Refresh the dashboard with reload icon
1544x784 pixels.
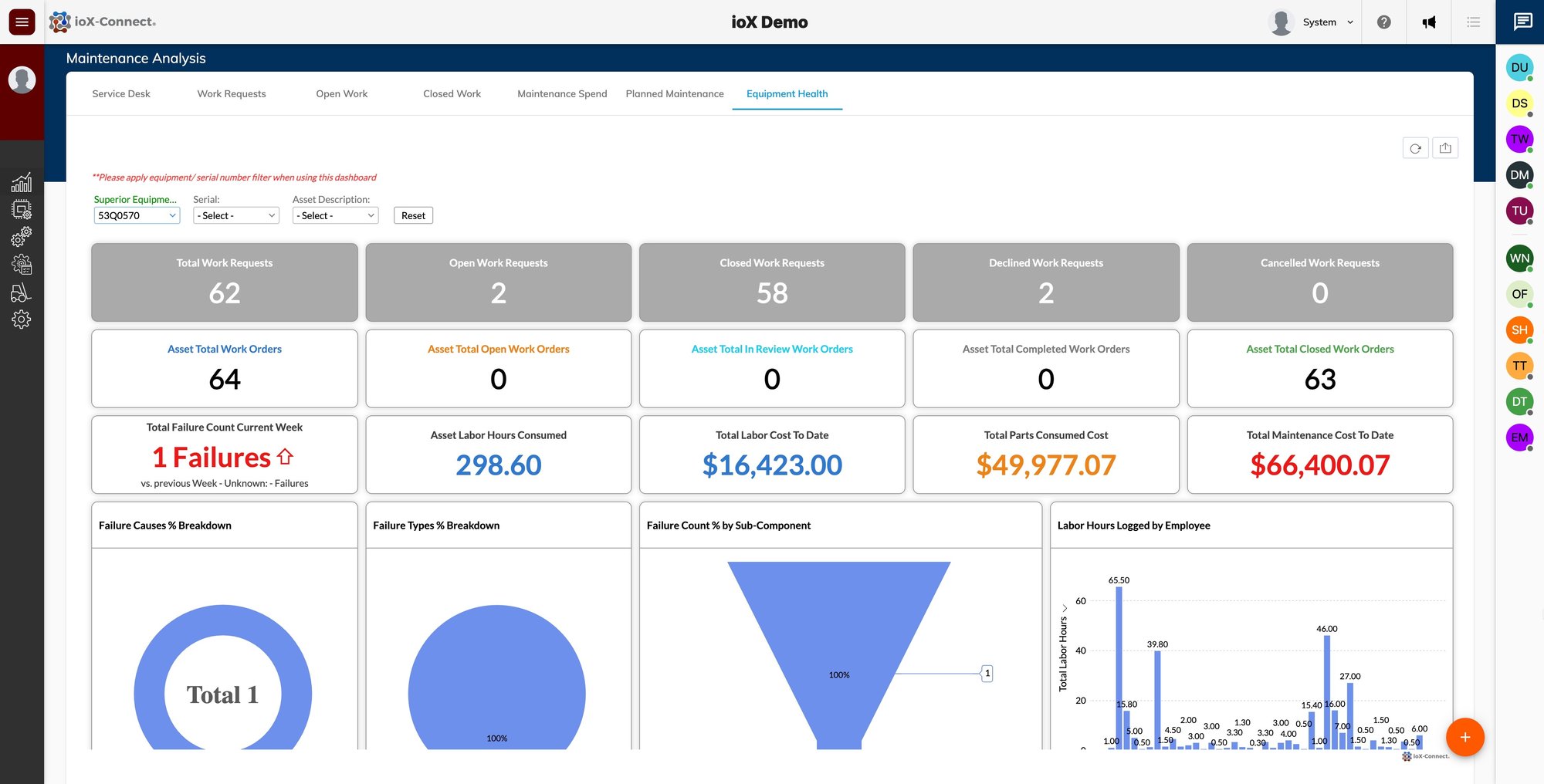tap(1415, 148)
